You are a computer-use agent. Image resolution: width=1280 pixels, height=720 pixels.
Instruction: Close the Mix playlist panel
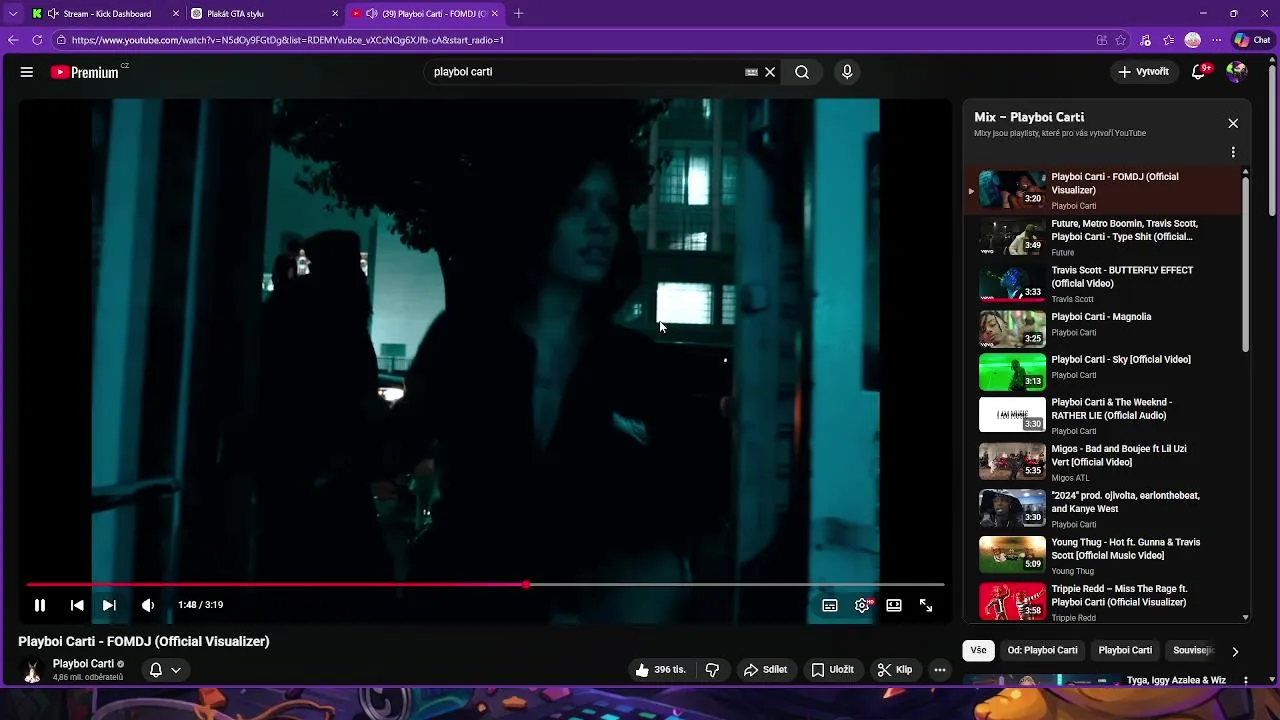pyautogui.click(x=1233, y=123)
